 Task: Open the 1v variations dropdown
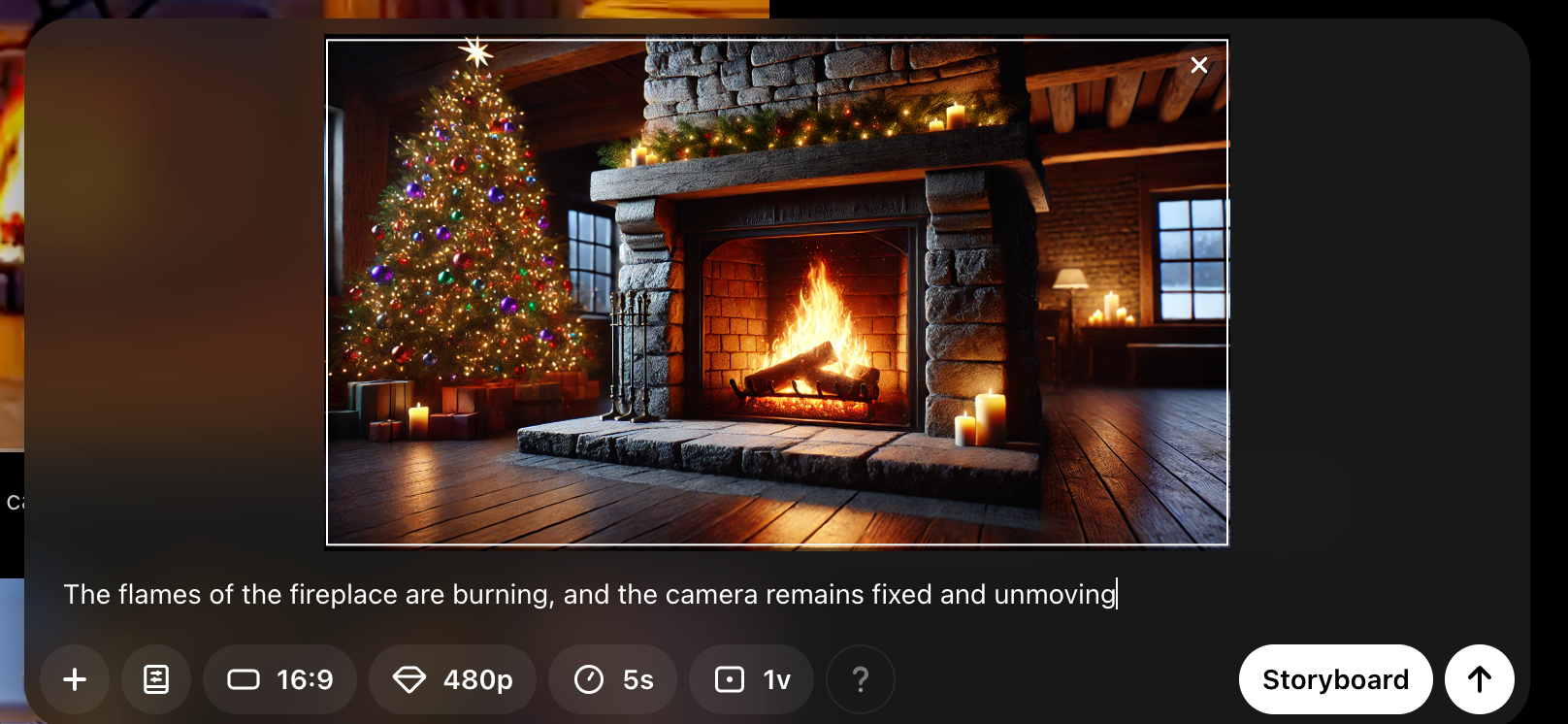pyautogui.click(x=752, y=679)
